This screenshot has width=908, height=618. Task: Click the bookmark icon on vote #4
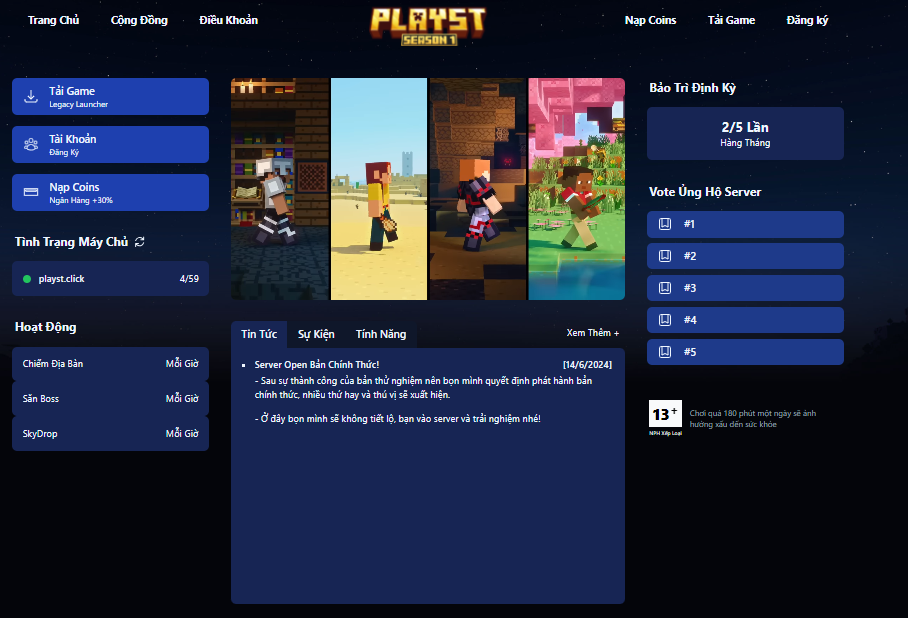point(665,319)
